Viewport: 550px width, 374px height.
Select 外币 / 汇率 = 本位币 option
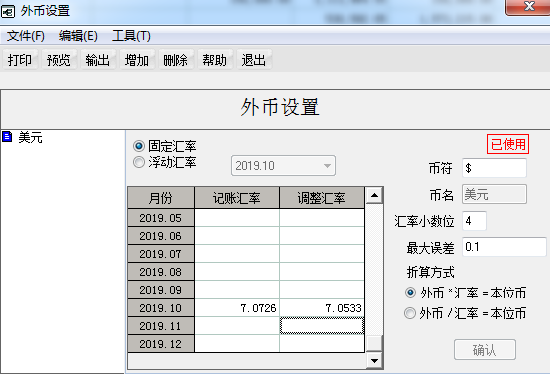tap(410, 313)
